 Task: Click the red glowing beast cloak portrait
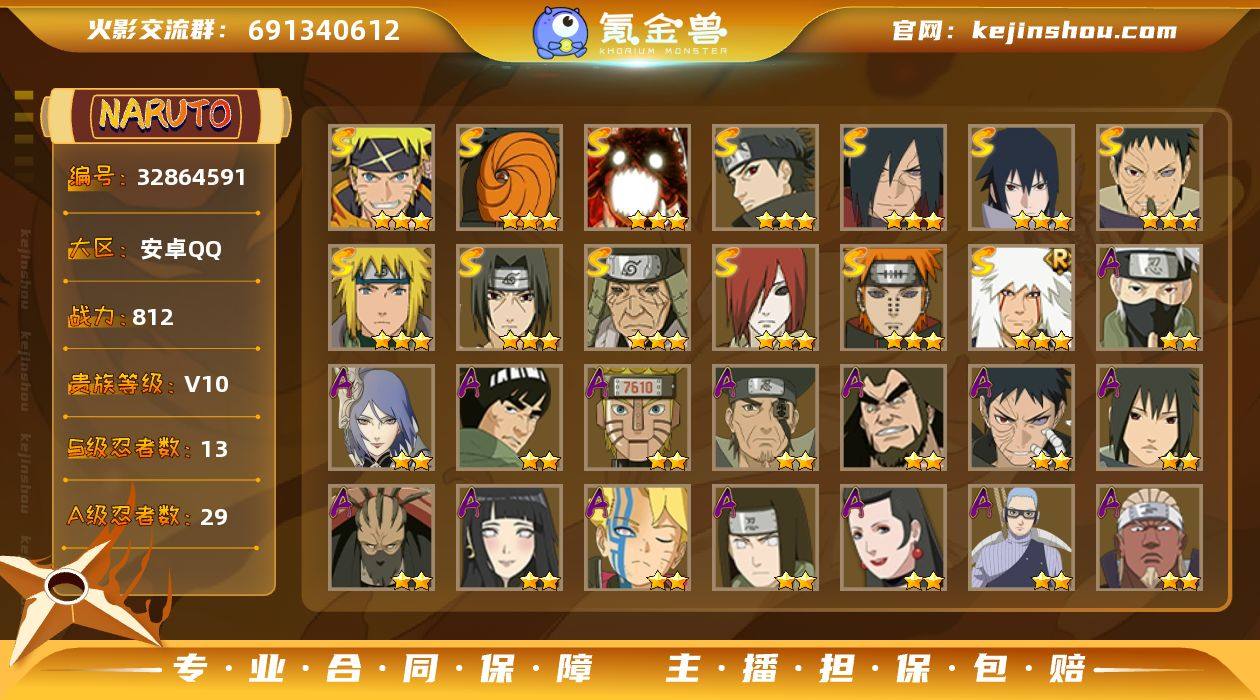click(x=637, y=178)
